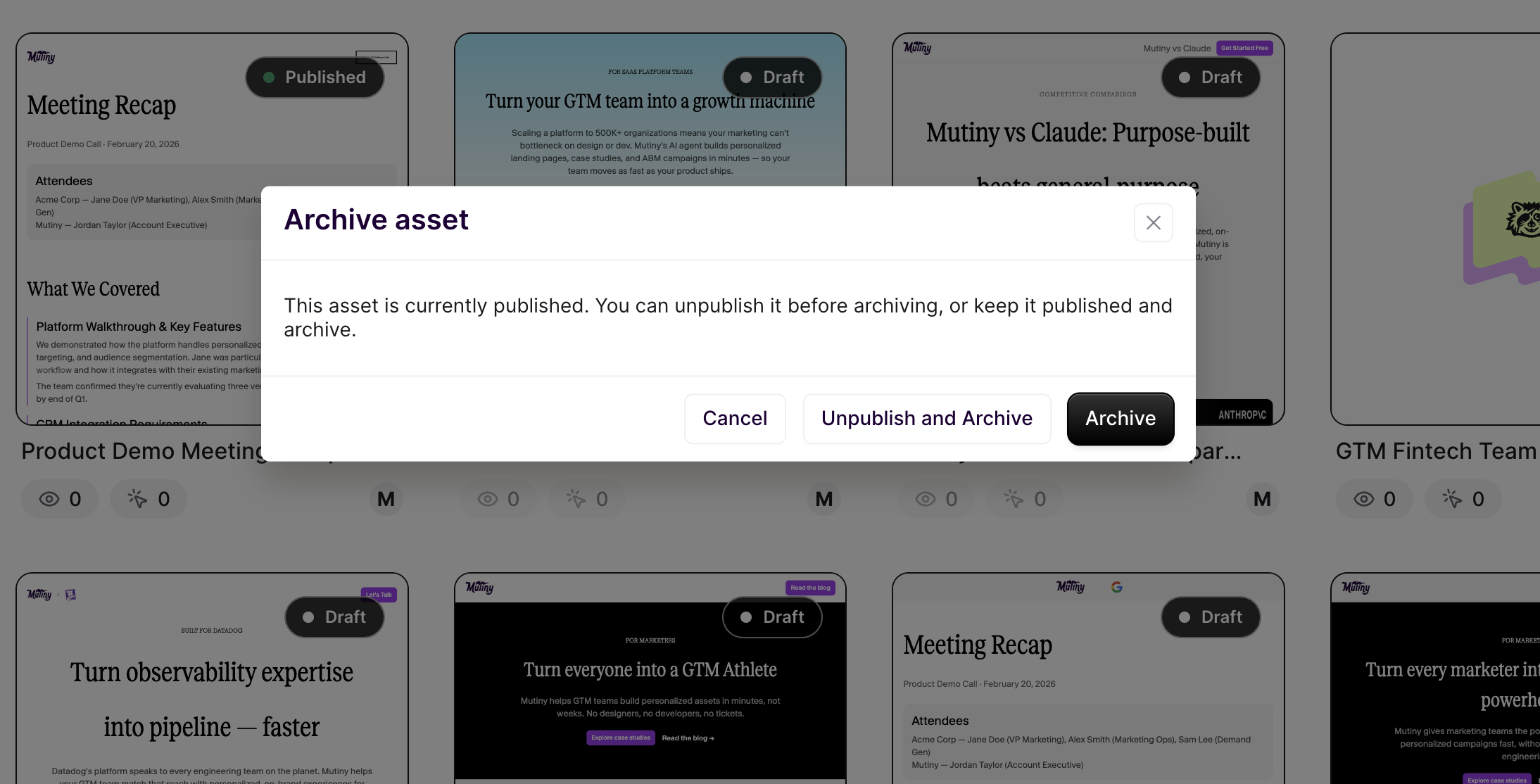
Task: Click Mutiny logo on GTM Athlete card
Action: (479, 587)
